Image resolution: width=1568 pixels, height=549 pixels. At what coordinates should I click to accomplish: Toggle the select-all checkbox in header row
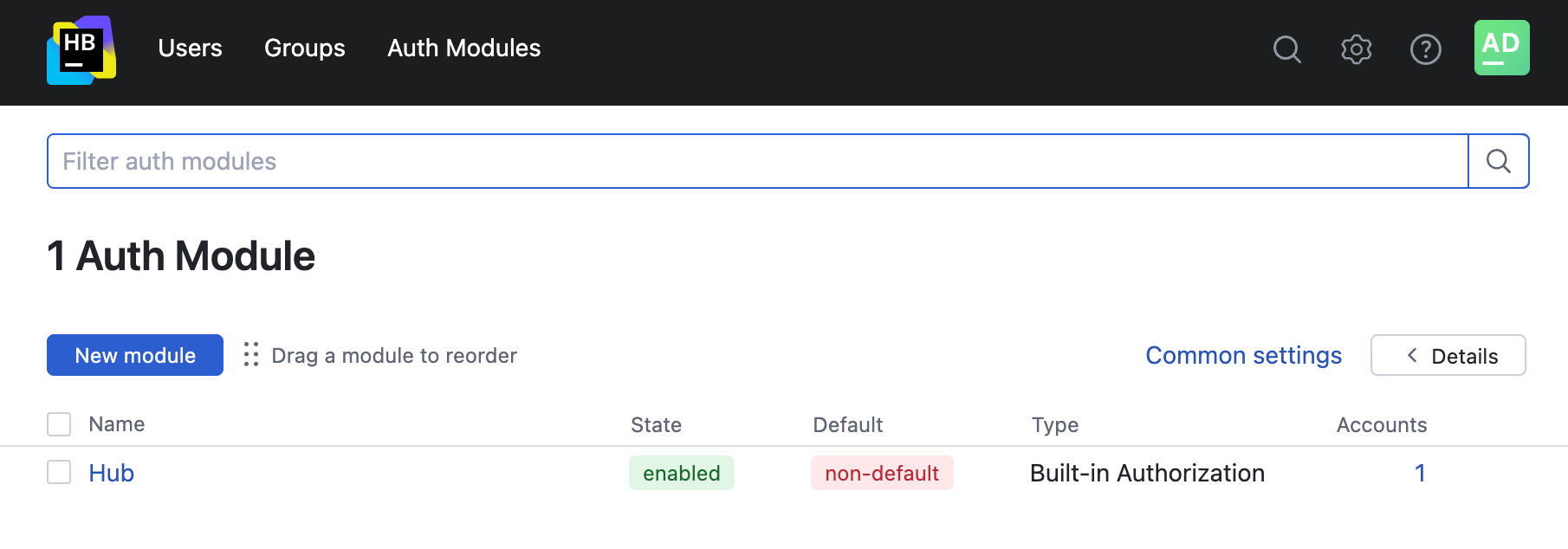coord(59,424)
